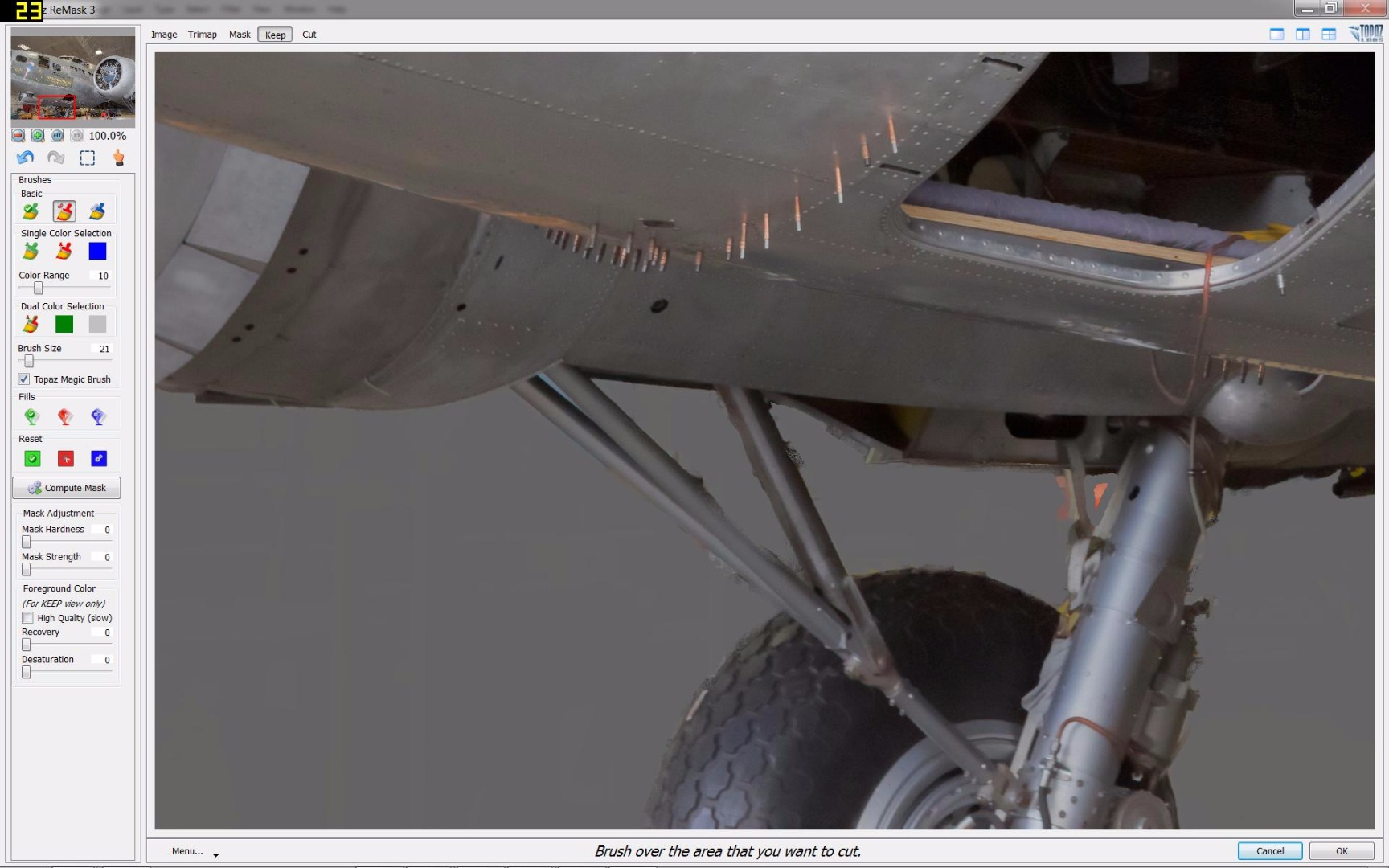Screen dimensions: 1389x868
Task: Select the dashed marquee selection tool
Action: tap(87, 158)
